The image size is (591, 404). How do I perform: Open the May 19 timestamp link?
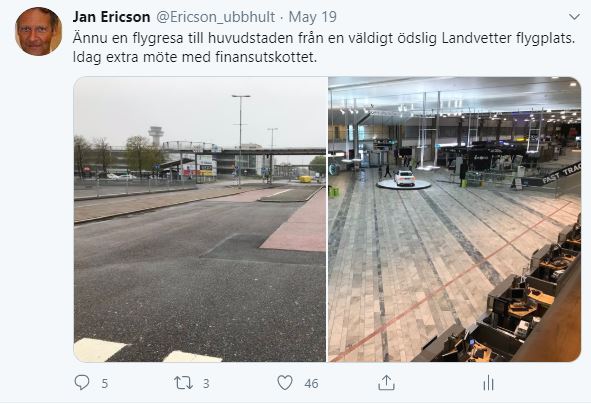[312, 17]
